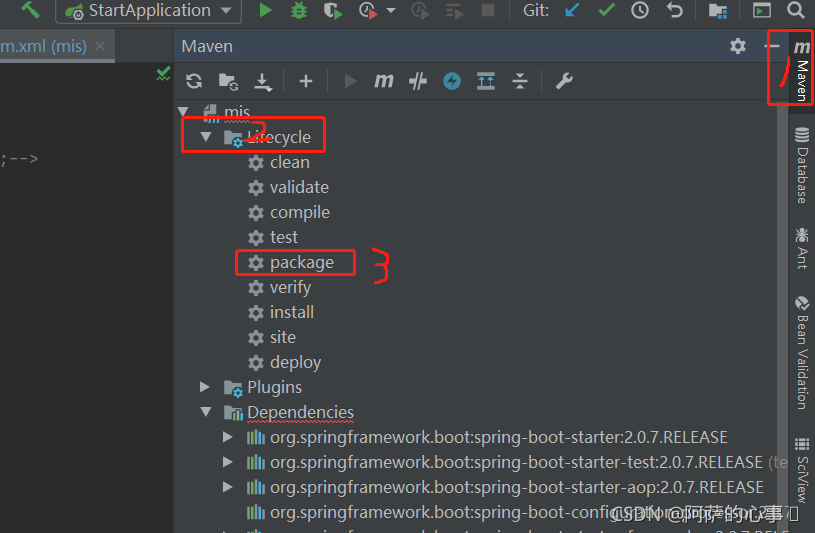Expand spring-boot-starter-aop dependency arrow

pos(228,487)
